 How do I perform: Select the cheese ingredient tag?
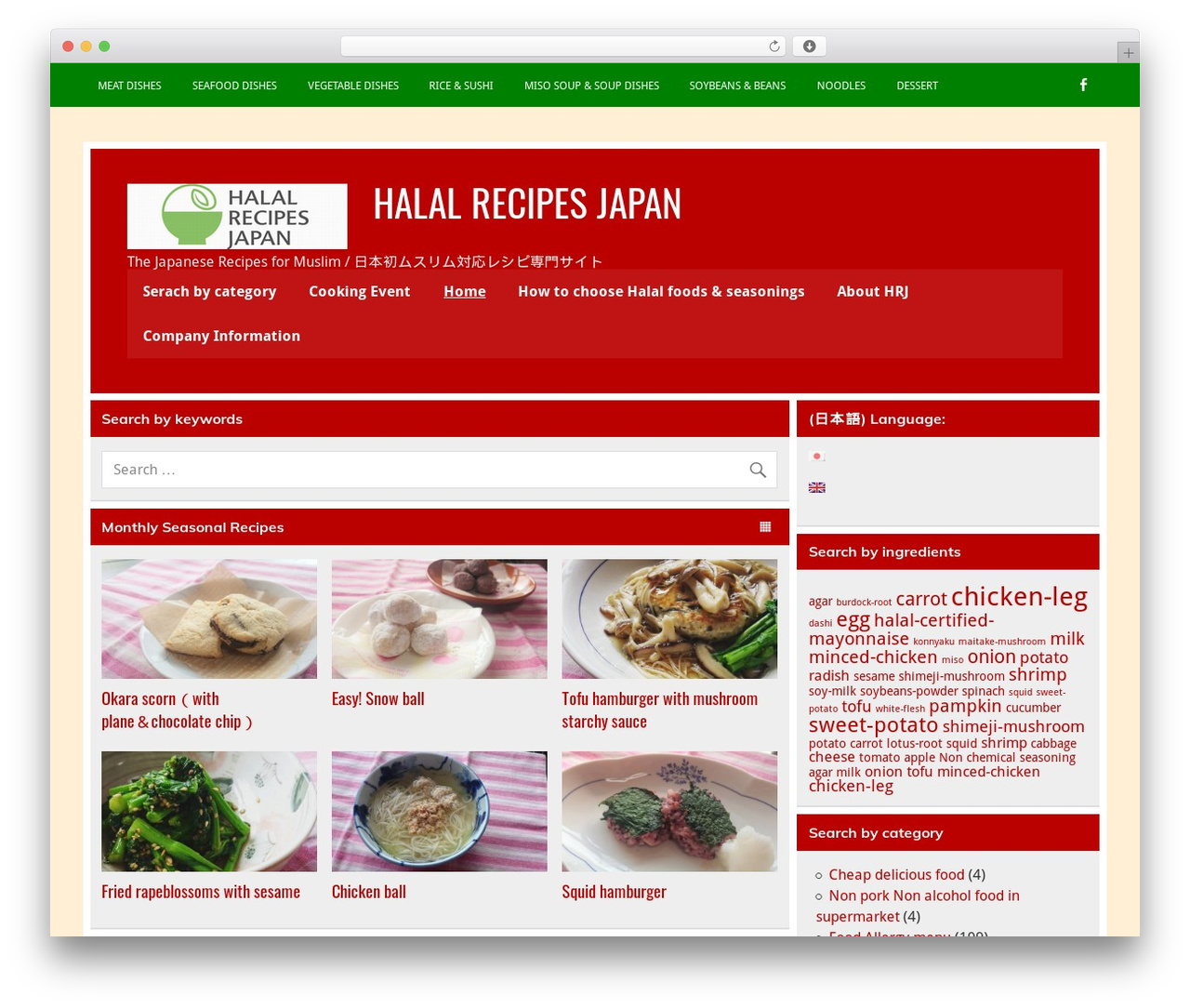pos(831,757)
